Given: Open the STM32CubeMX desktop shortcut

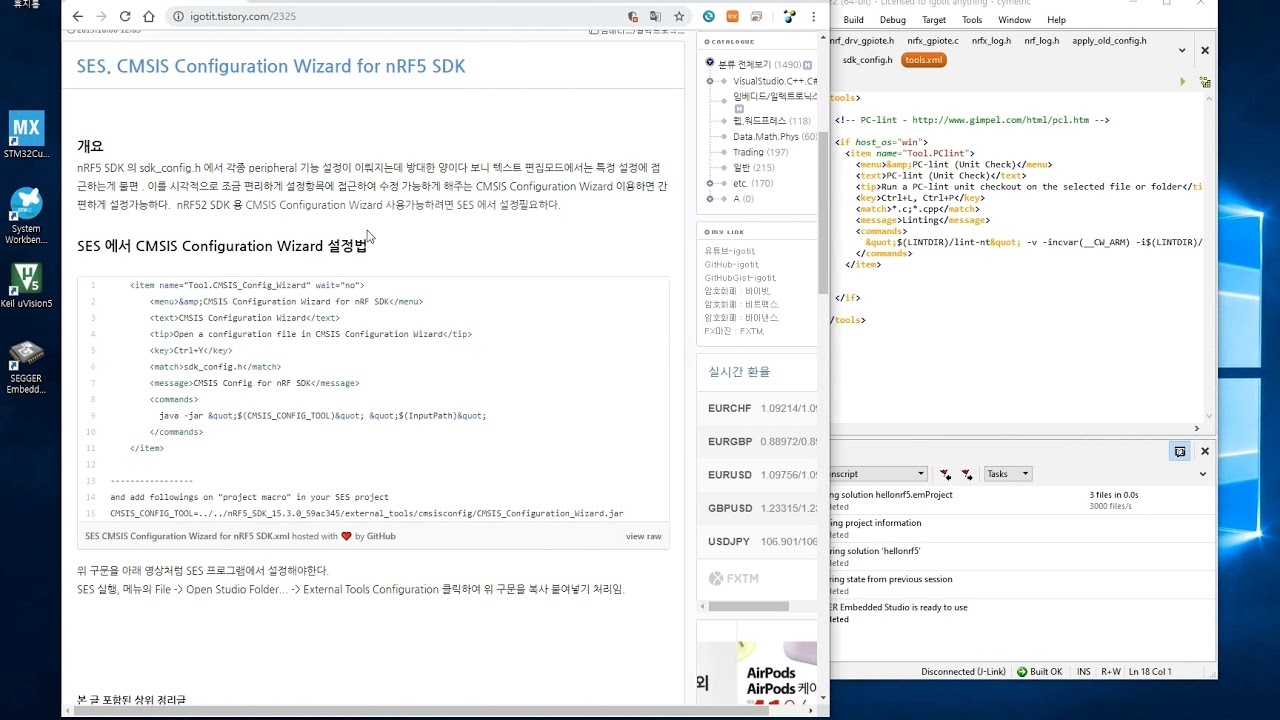Looking at the screenshot, I should click(x=25, y=135).
